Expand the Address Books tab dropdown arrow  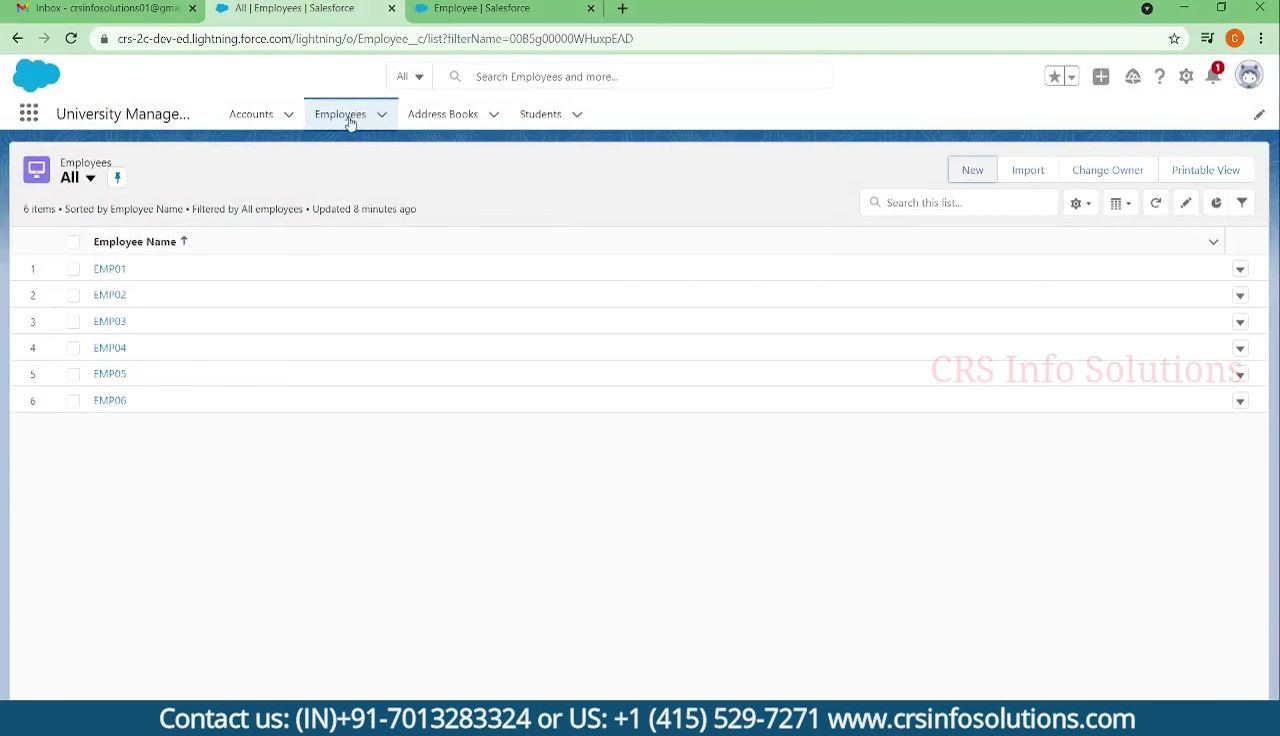(x=494, y=115)
